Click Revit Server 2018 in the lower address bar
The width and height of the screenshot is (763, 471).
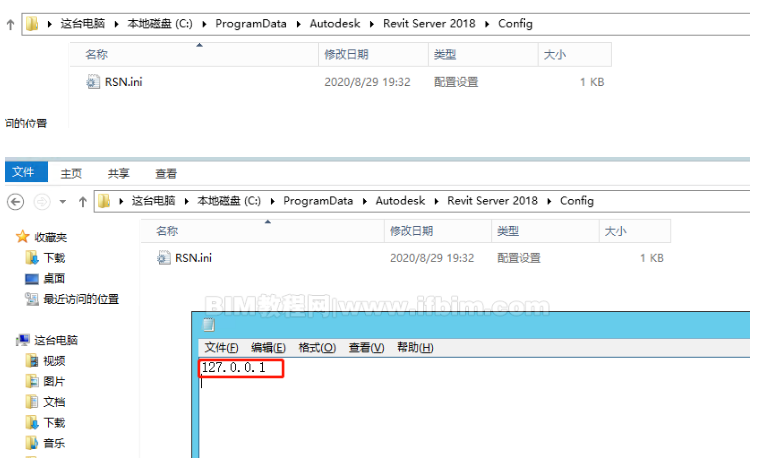492,201
